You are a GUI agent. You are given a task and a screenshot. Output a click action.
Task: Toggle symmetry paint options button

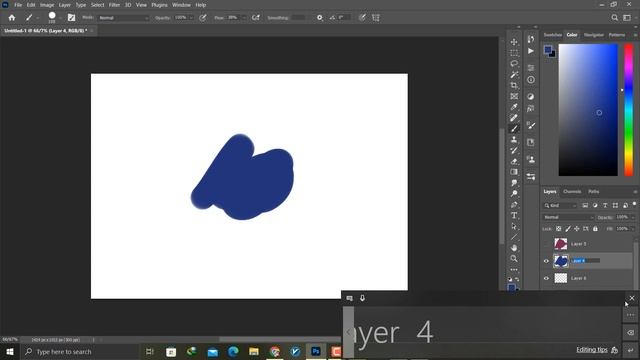[376, 18]
